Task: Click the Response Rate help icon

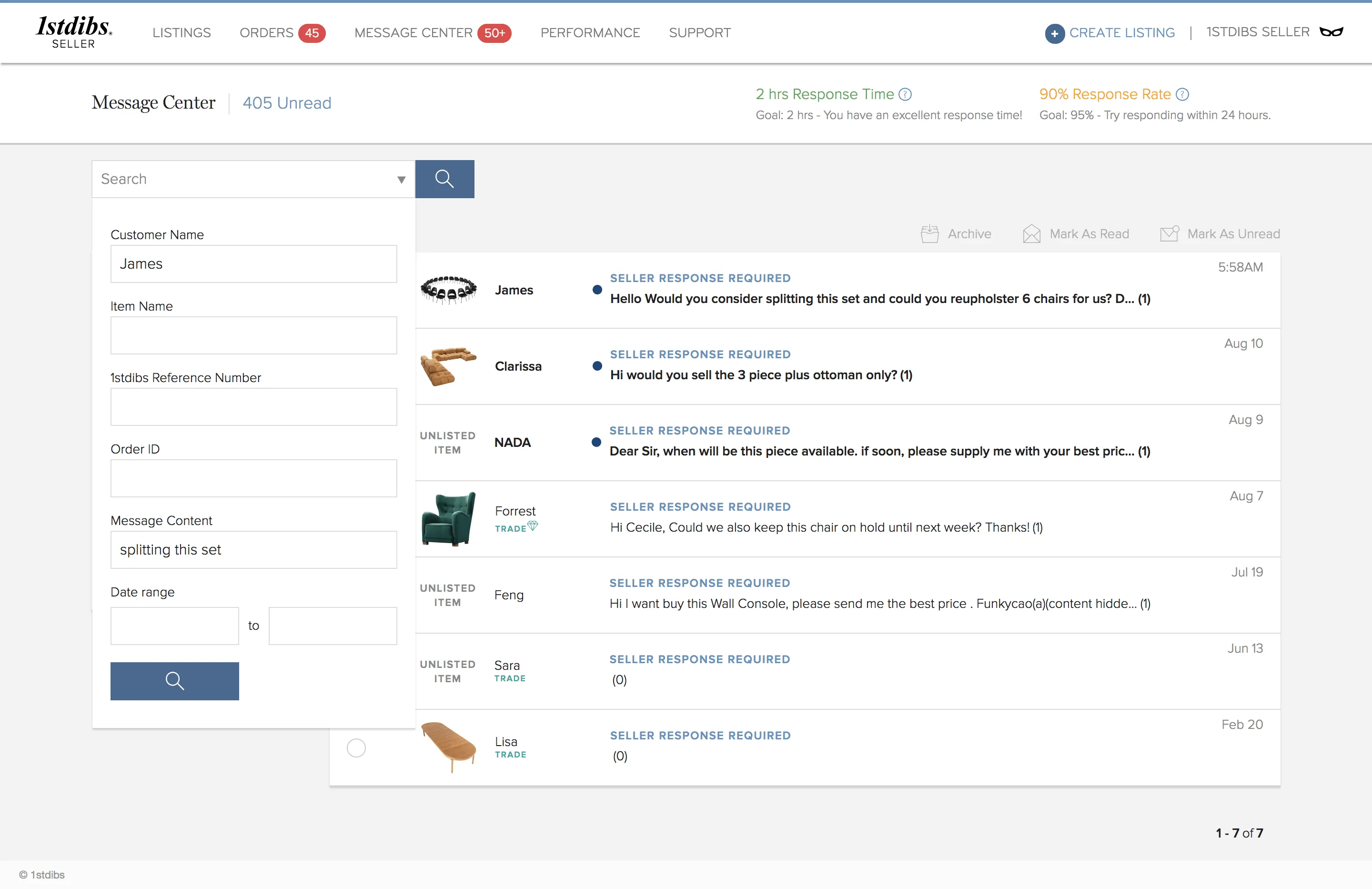Action: click(x=1182, y=94)
